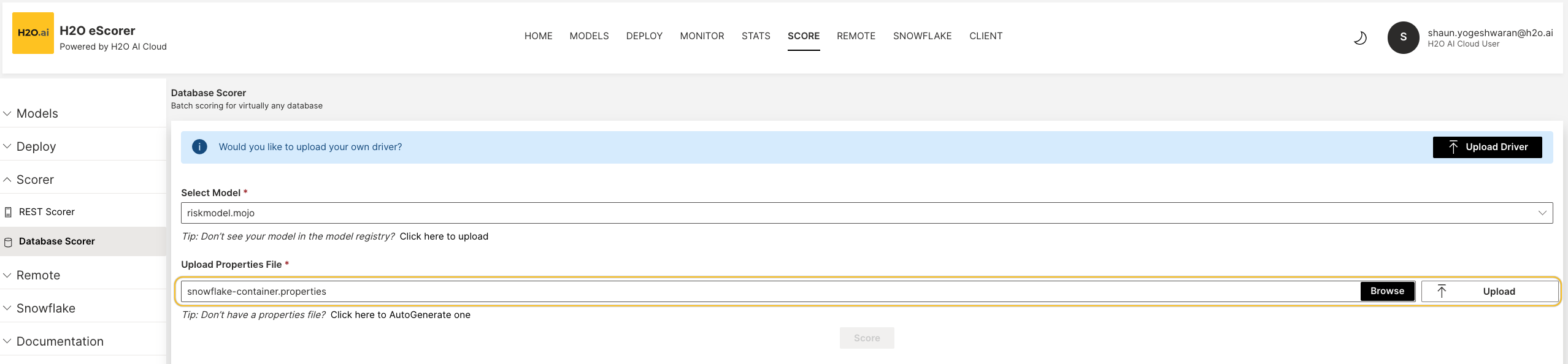
Task: Click 'Click here to upload' link
Action: tap(444, 237)
